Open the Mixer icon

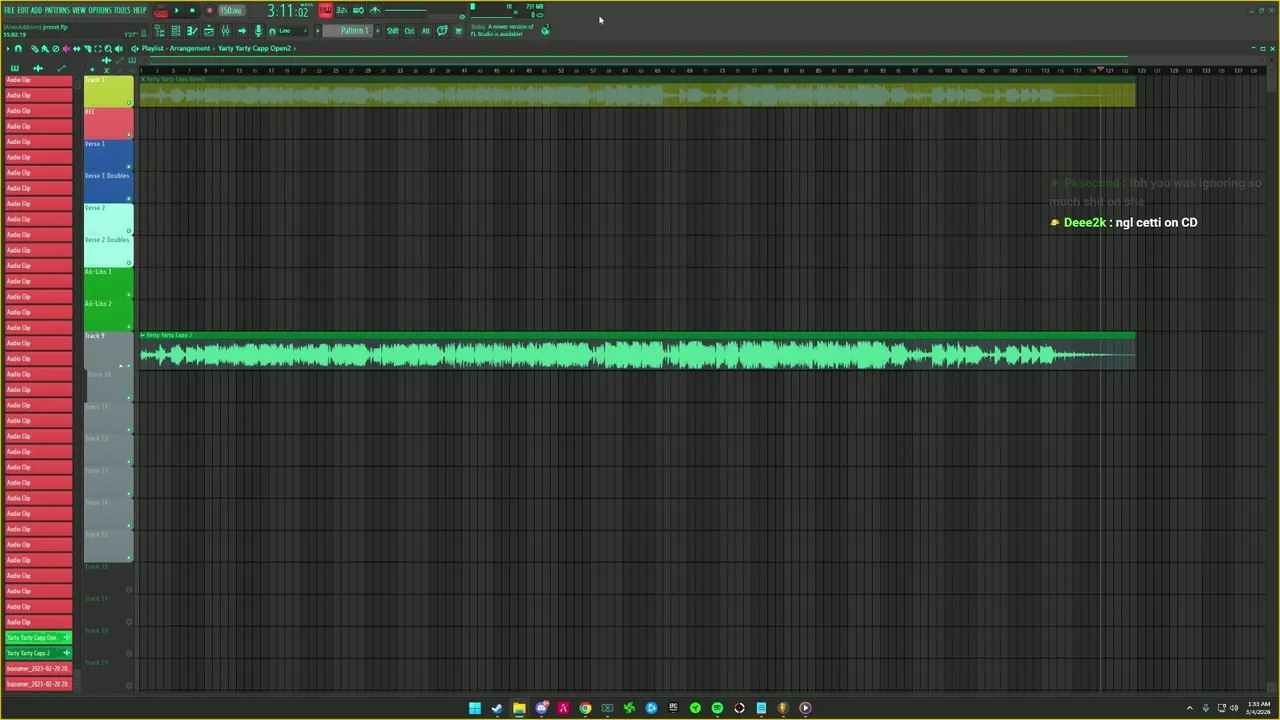tap(225, 31)
